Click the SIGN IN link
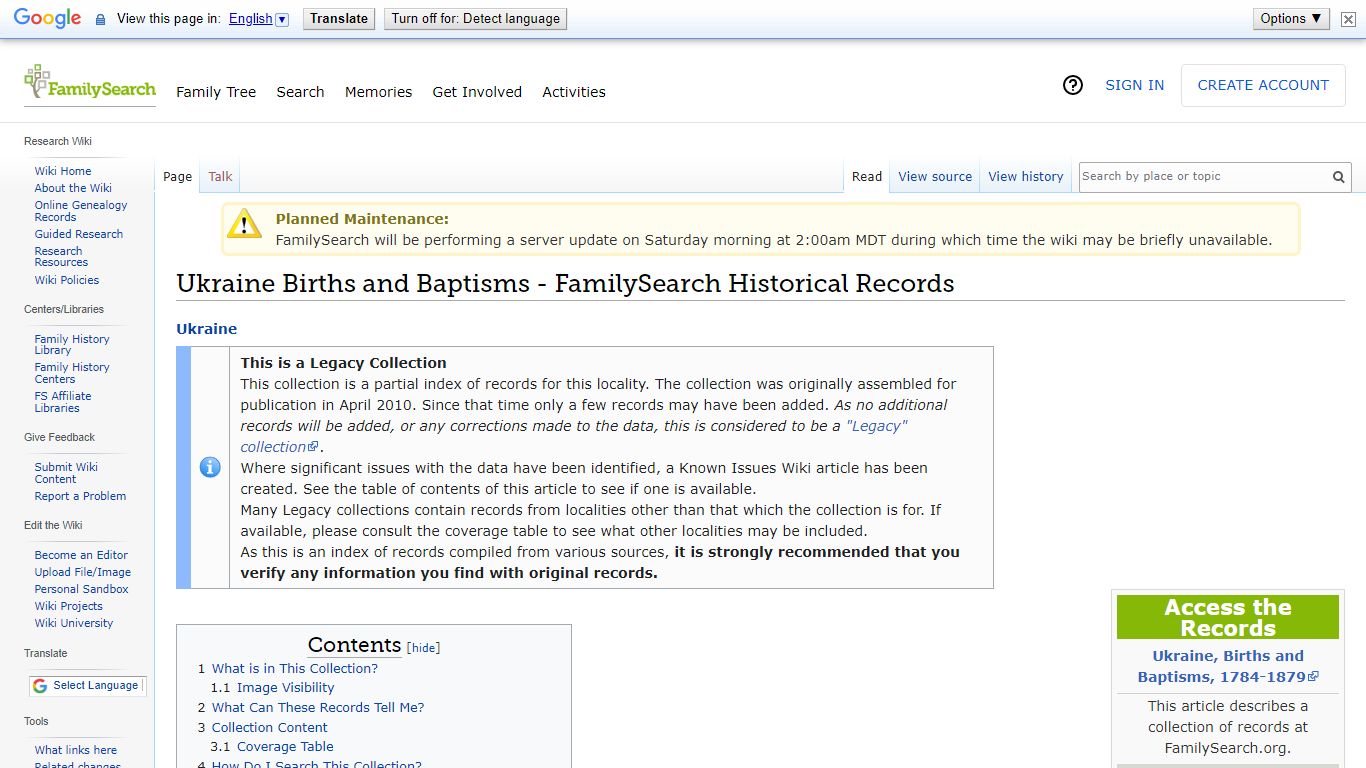The width and height of the screenshot is (1366, 768). tap(1135, 85)
